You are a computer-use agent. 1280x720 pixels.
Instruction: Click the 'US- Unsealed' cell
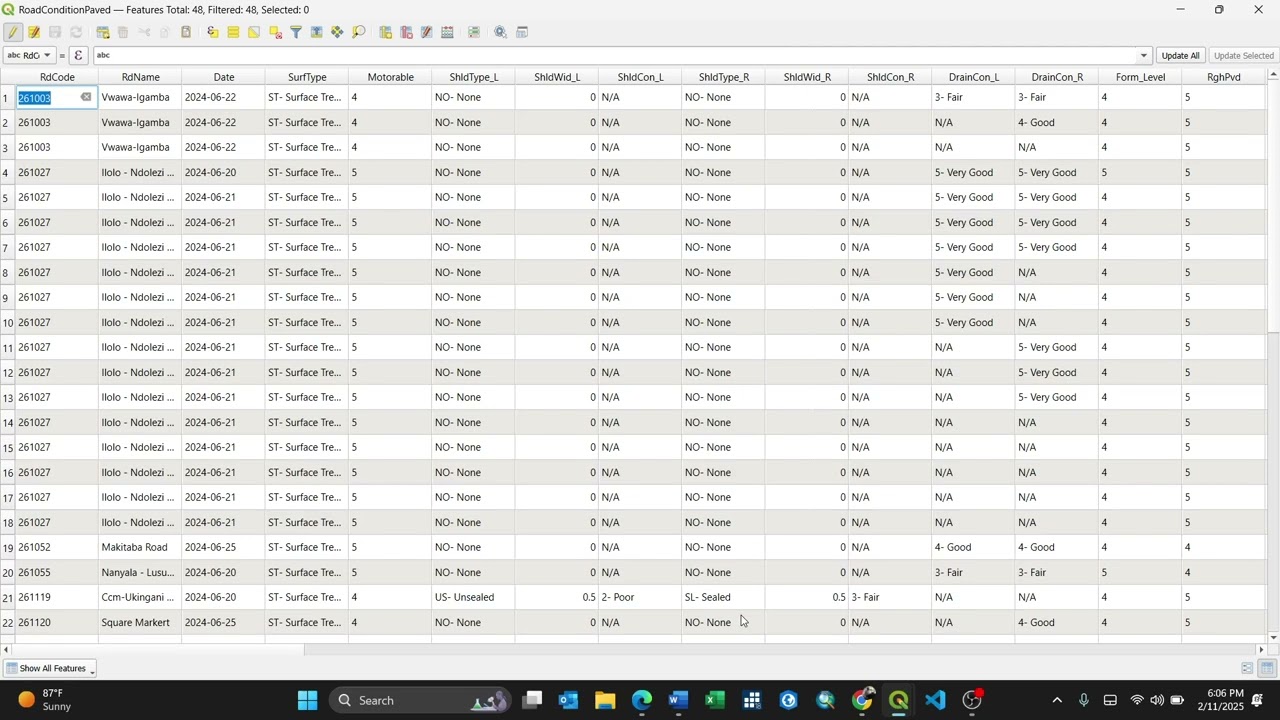point(473,598)
